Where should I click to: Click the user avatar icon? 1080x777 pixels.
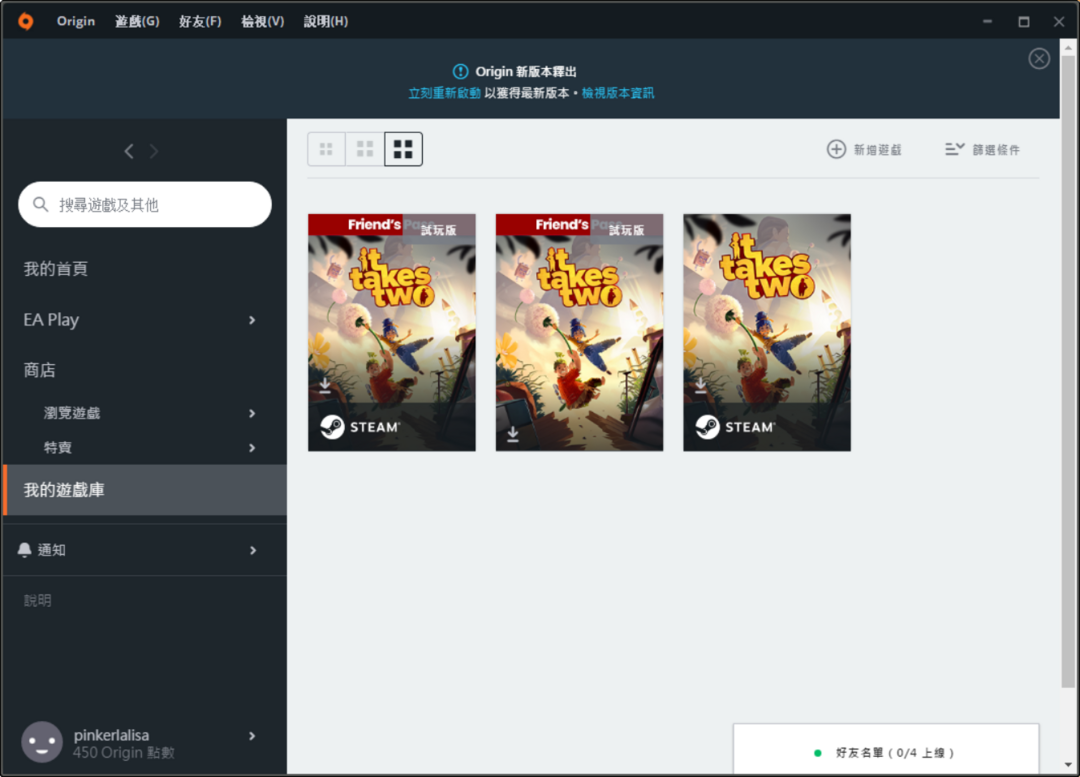(42, 742)
